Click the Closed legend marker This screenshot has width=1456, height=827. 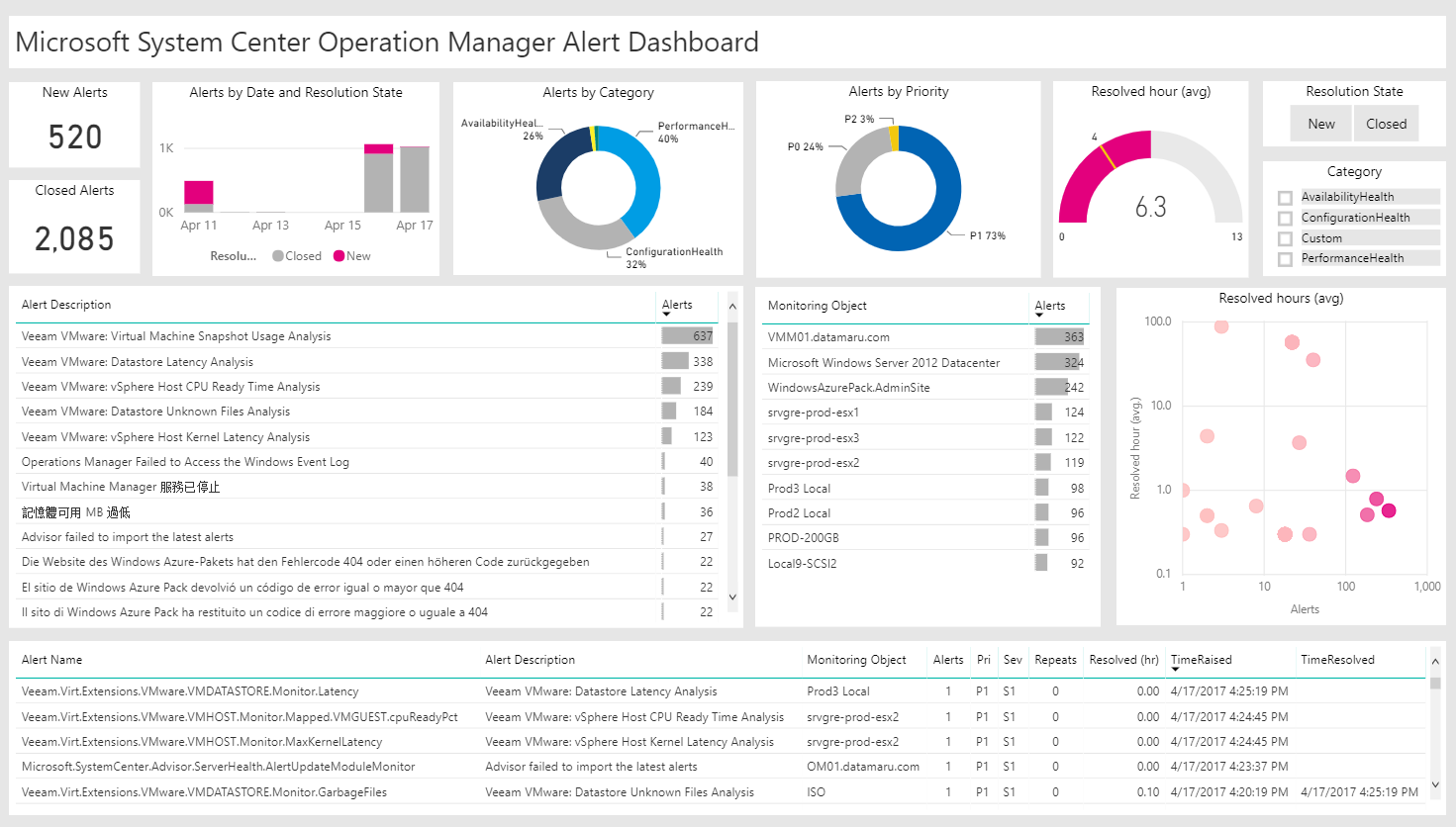[x=278, y=256]
